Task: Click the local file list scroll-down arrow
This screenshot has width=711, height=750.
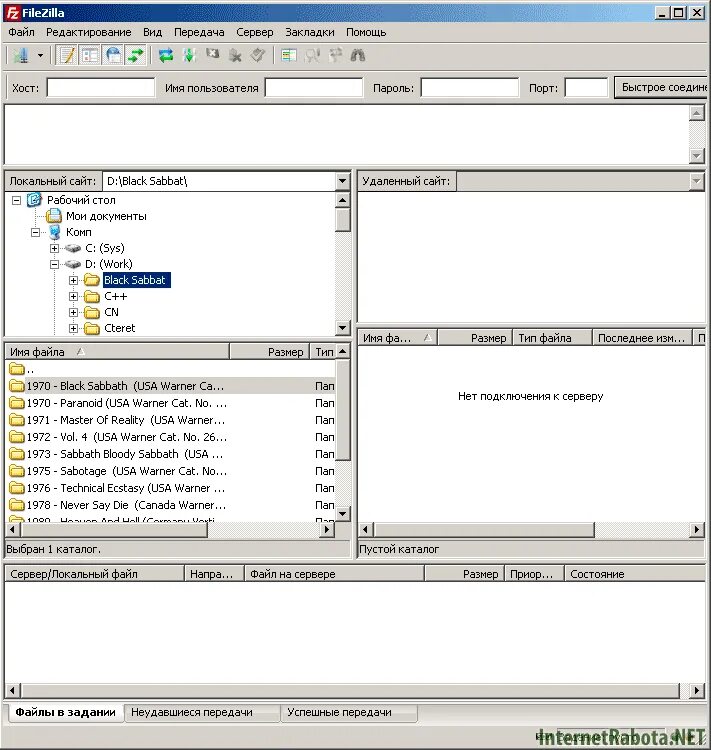Action: pos(342,514)
